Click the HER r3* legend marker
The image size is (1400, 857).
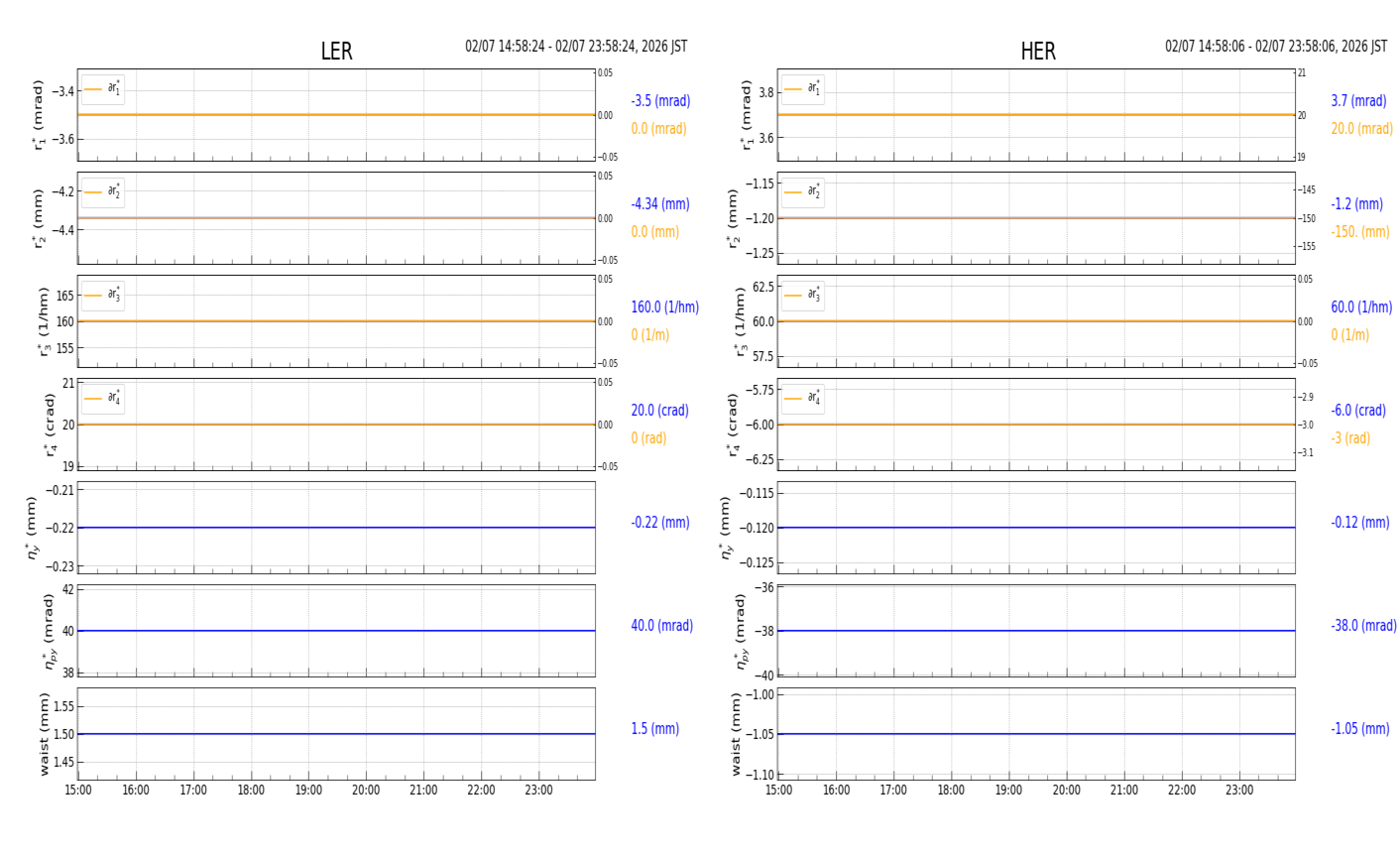(x=793, y=296)
